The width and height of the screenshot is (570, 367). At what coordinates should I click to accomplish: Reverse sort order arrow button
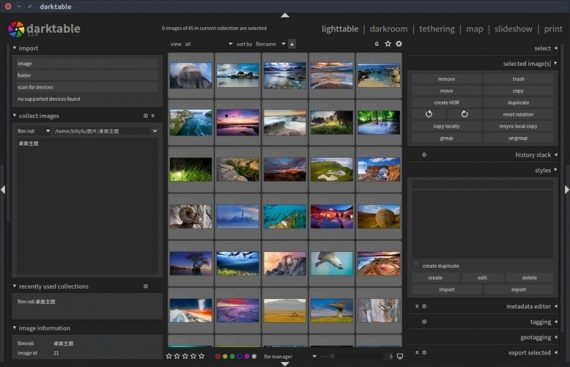coord(292,44)
